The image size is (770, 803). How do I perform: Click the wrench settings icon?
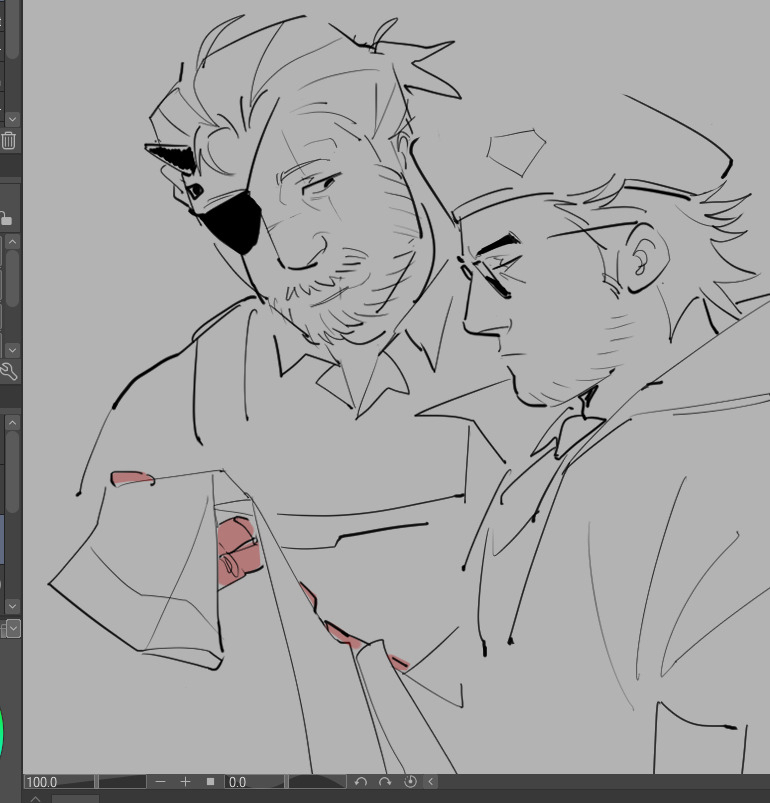pyautogui.click(x=9, y=373)
